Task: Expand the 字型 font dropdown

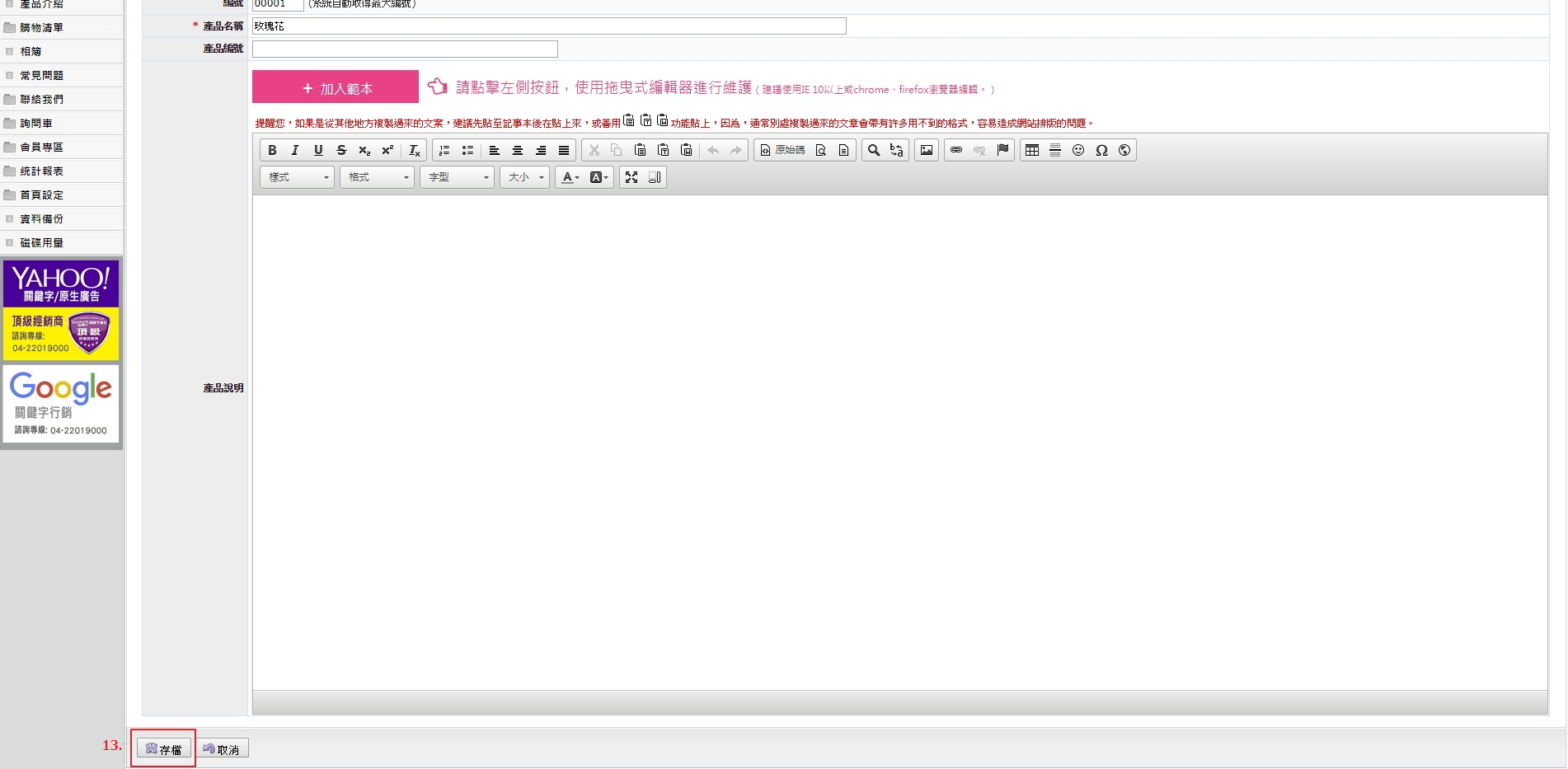Action: point(458,177)
